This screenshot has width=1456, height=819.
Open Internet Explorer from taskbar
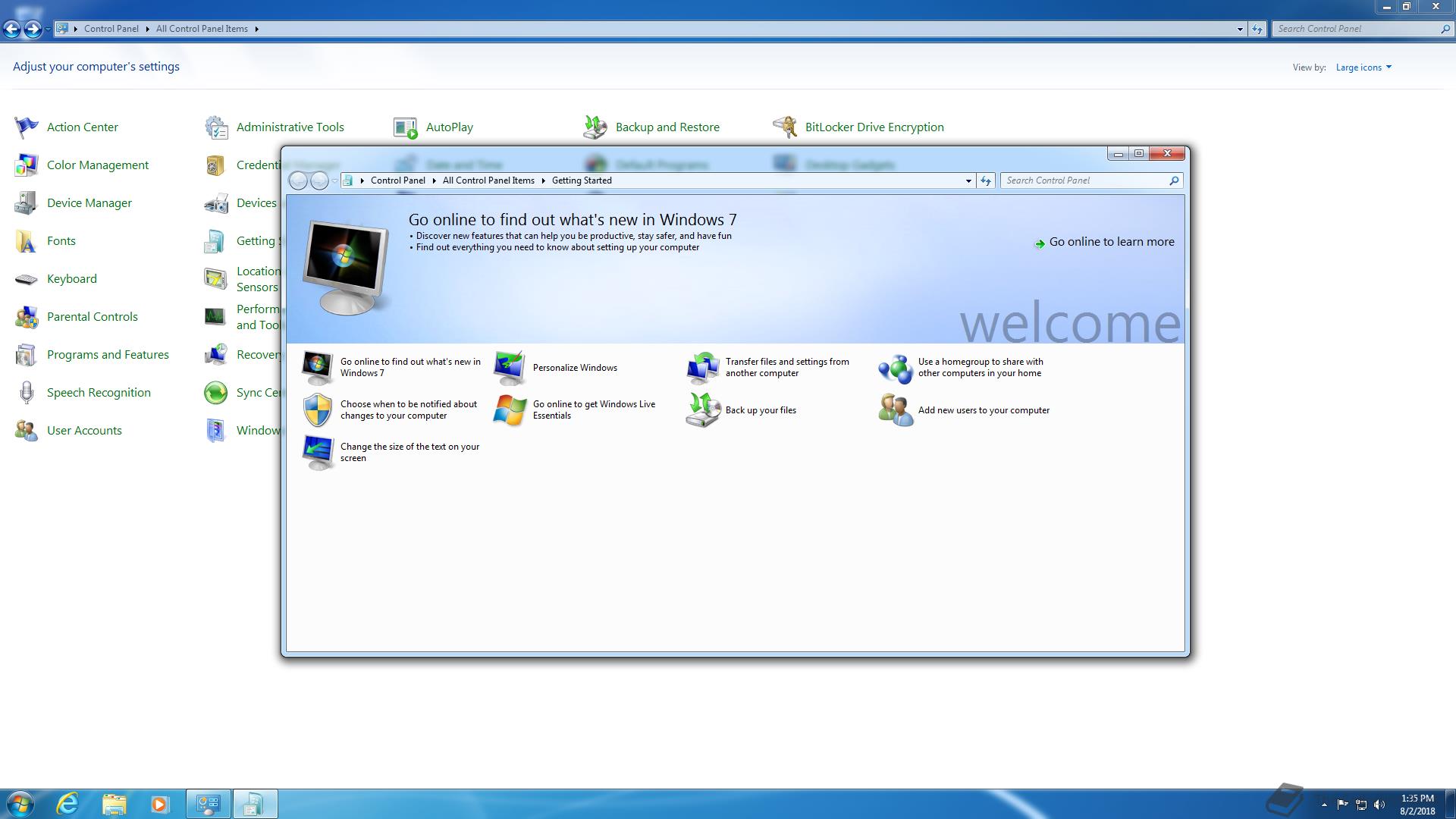click(x=68, y=804)
